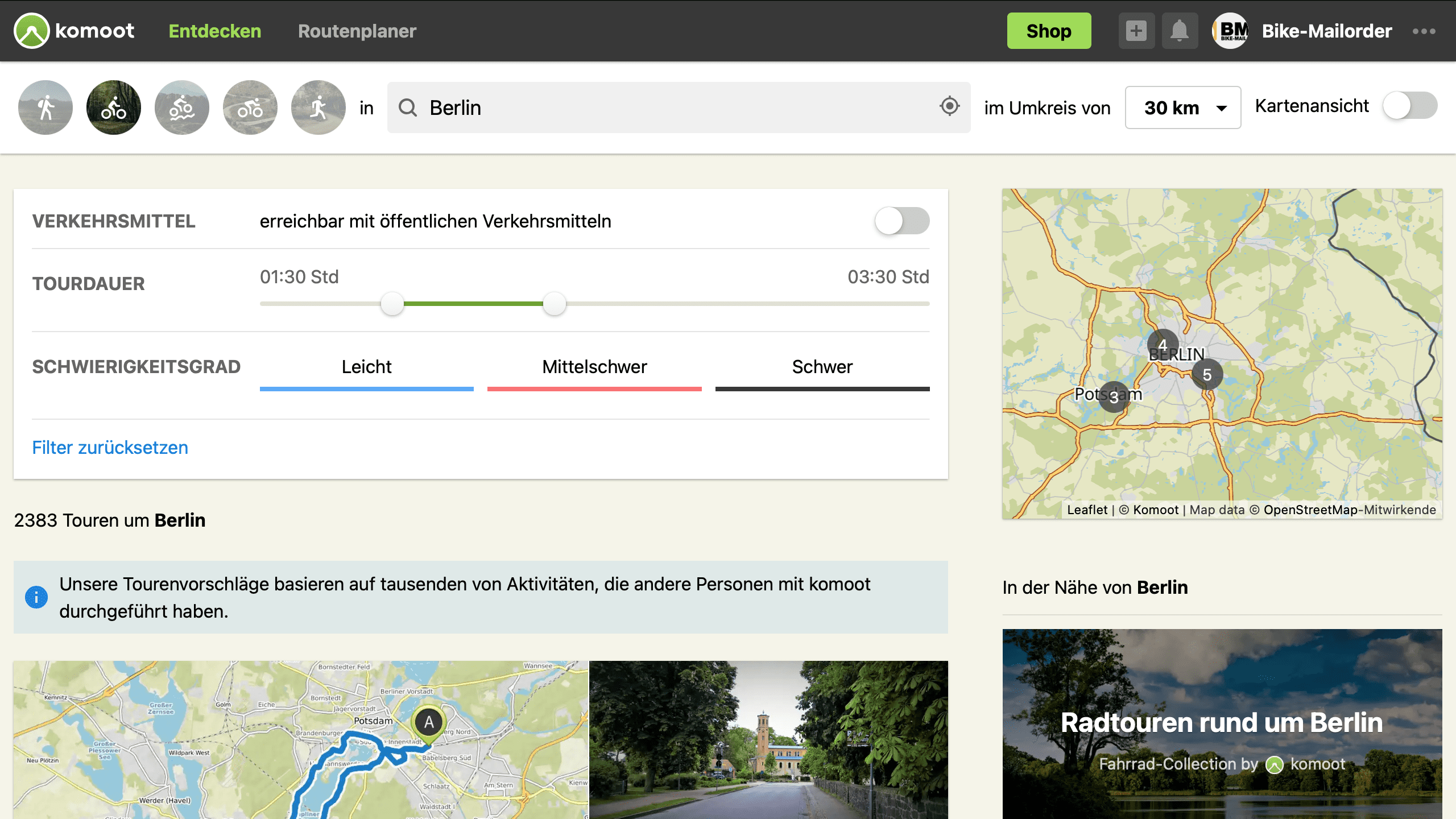1456x819 pixels.
Task: Click the In der Nähe von Berlin heading
Action: [x=1095, y=587]
